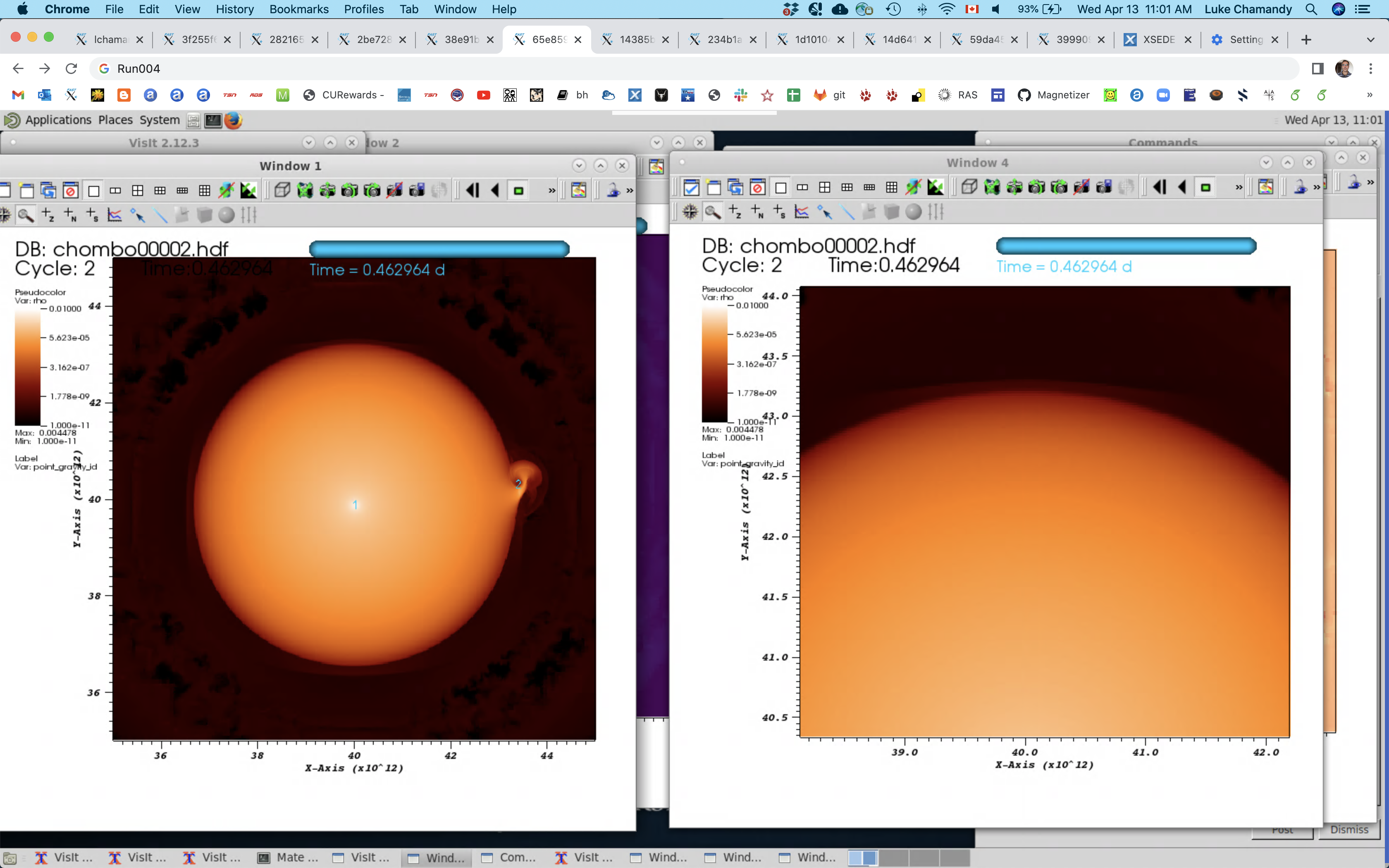Image resolution: width=1389 pixels, height=868 pixels.
Task: Reset the view in Window 4
Action: (x=992, y=187)
